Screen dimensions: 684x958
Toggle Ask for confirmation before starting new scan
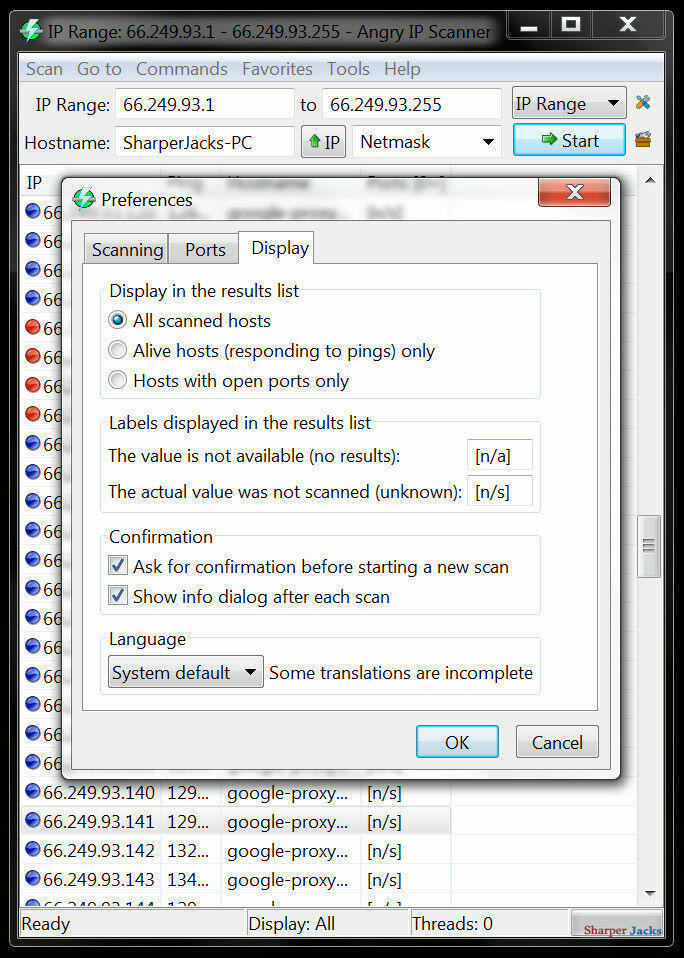[x=118, y=566]
